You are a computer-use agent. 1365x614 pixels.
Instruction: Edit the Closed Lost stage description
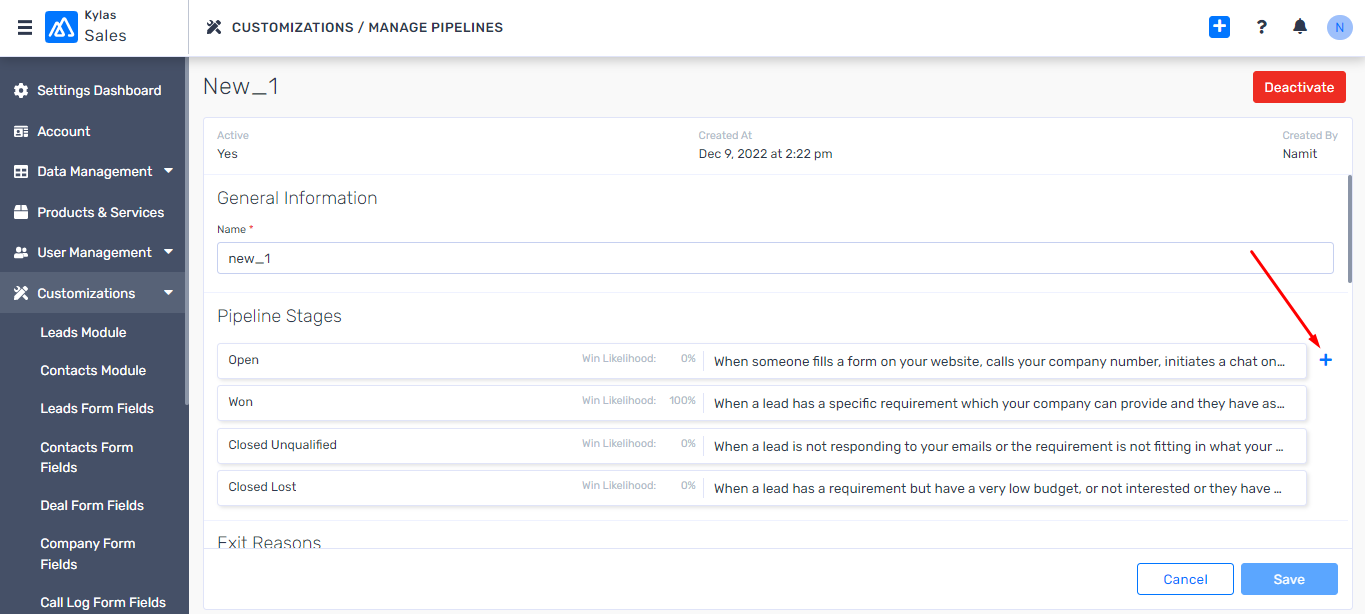click(1000, 488)
